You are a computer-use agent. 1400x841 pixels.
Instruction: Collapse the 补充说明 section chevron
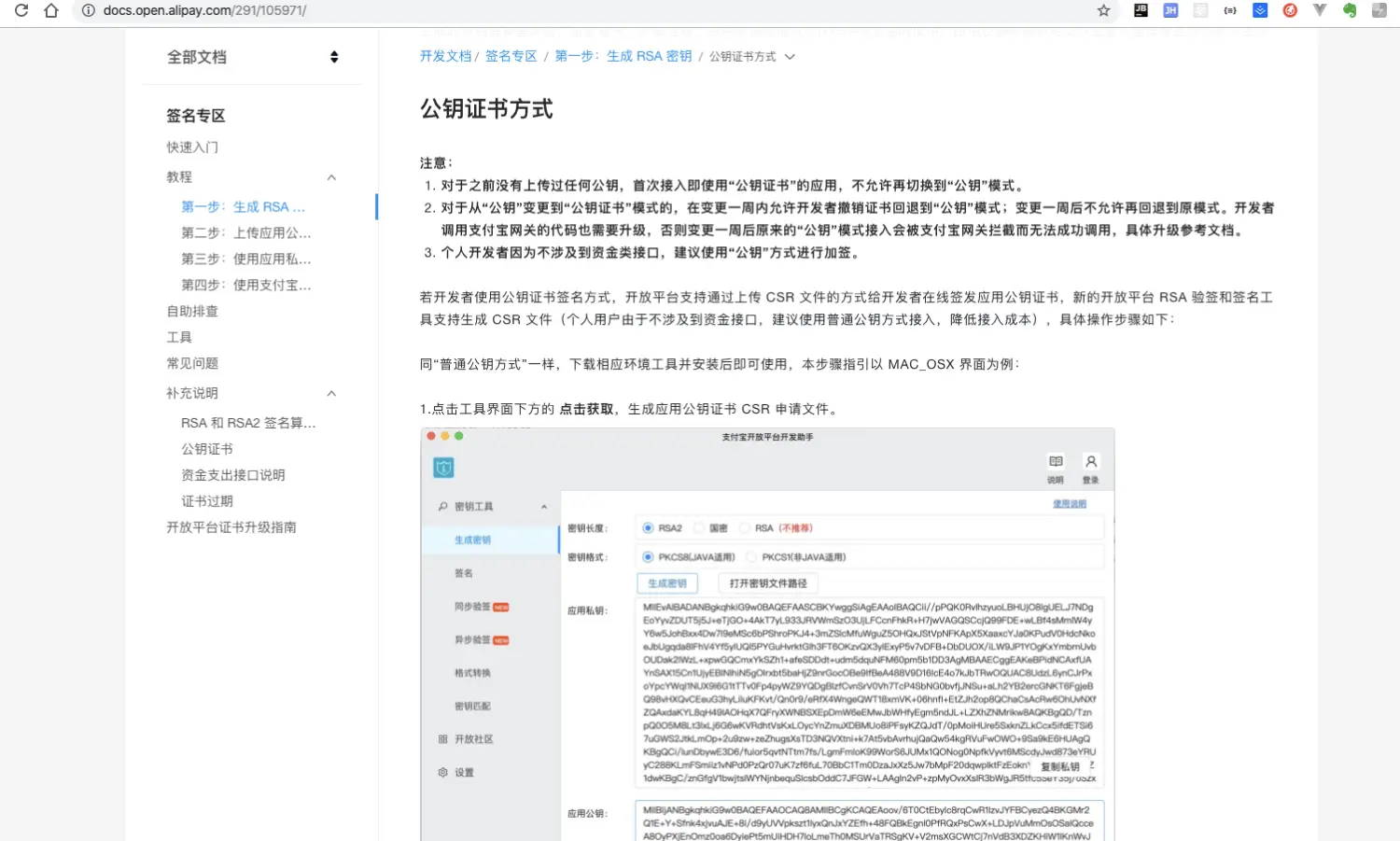(x=331, y=393)
